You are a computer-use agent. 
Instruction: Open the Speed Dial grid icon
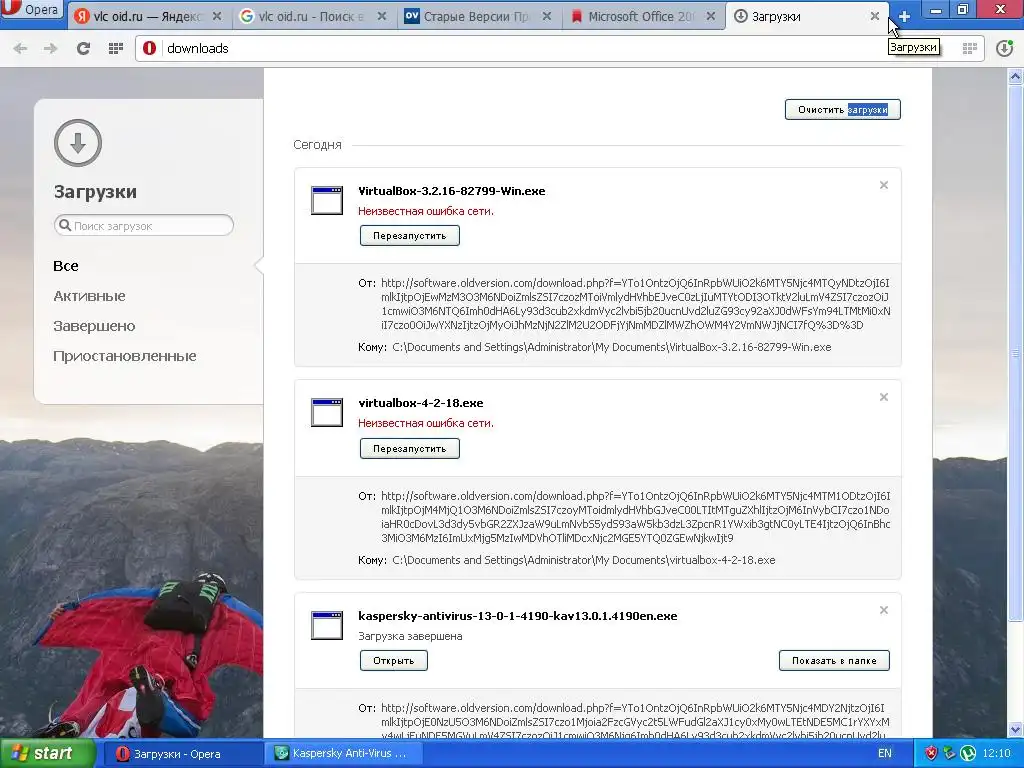tap(116, 48)
